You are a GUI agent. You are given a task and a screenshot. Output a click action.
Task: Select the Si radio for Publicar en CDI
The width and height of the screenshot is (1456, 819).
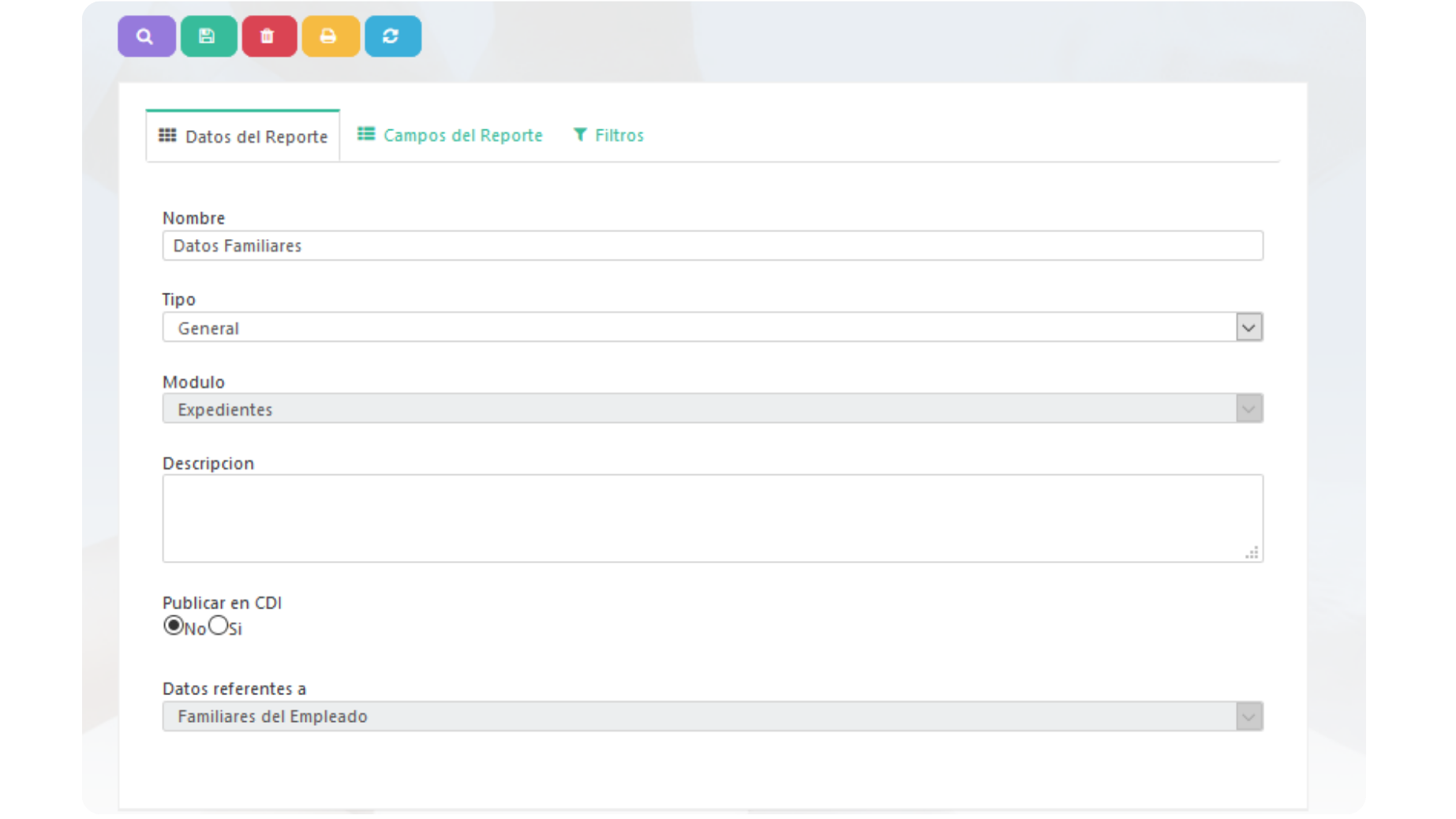click(x=218, y=626)
